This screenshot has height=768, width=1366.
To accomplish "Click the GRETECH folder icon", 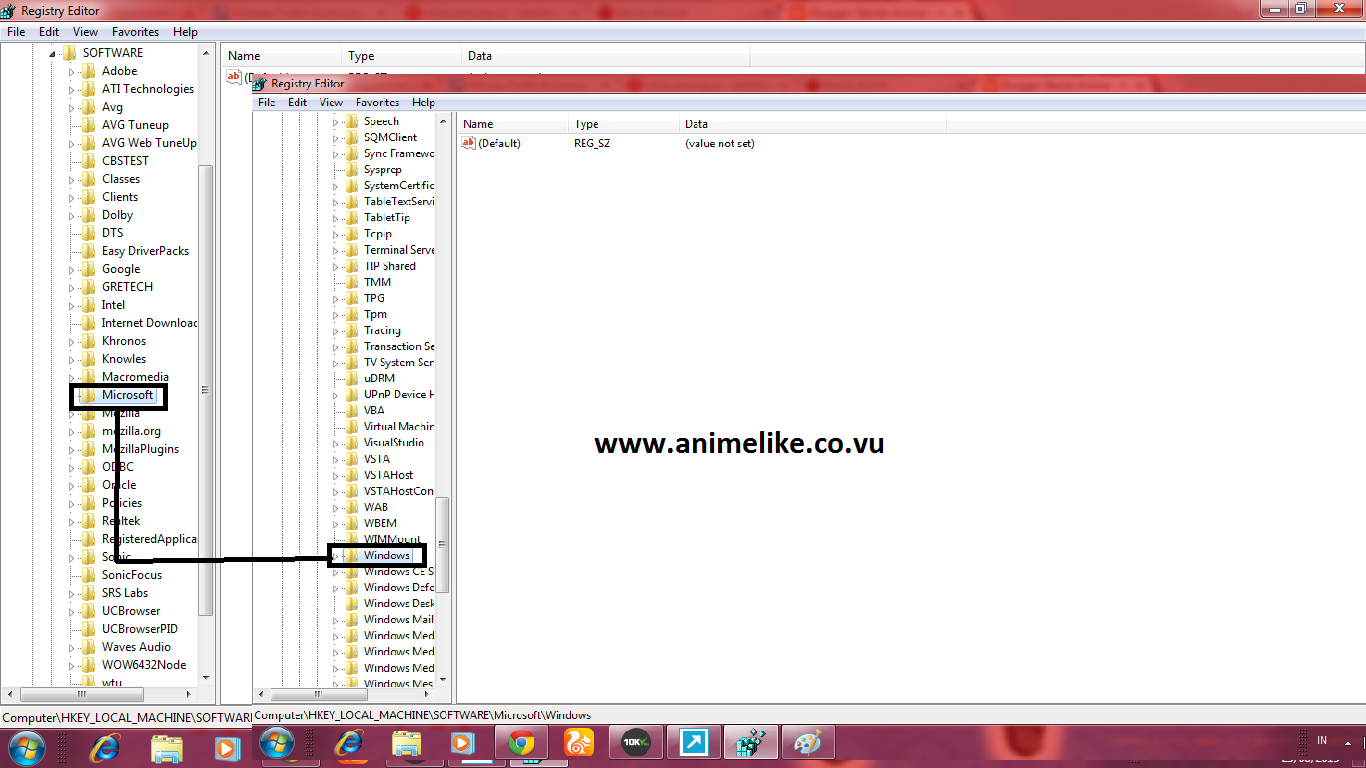I will click(x=88, y=287).
